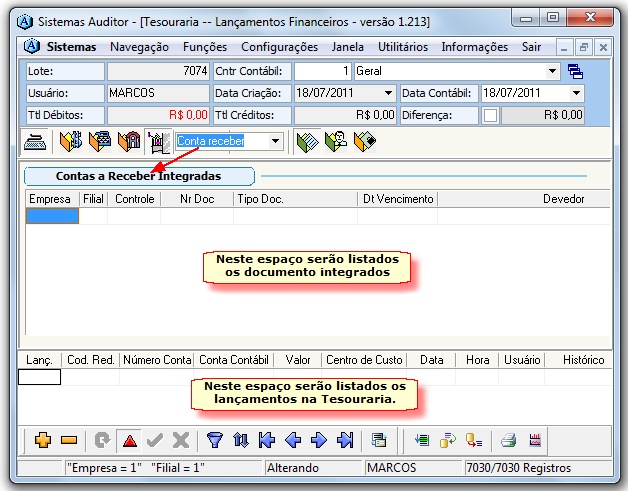The width and height of the screenshot is (628, 491).
Task: Jump to the last record
Action: click(x=345, y=440)
